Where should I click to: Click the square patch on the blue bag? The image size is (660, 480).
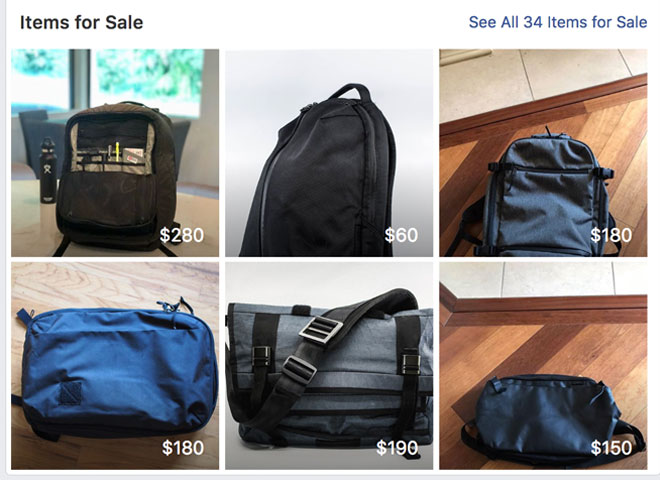pos(70,393)
